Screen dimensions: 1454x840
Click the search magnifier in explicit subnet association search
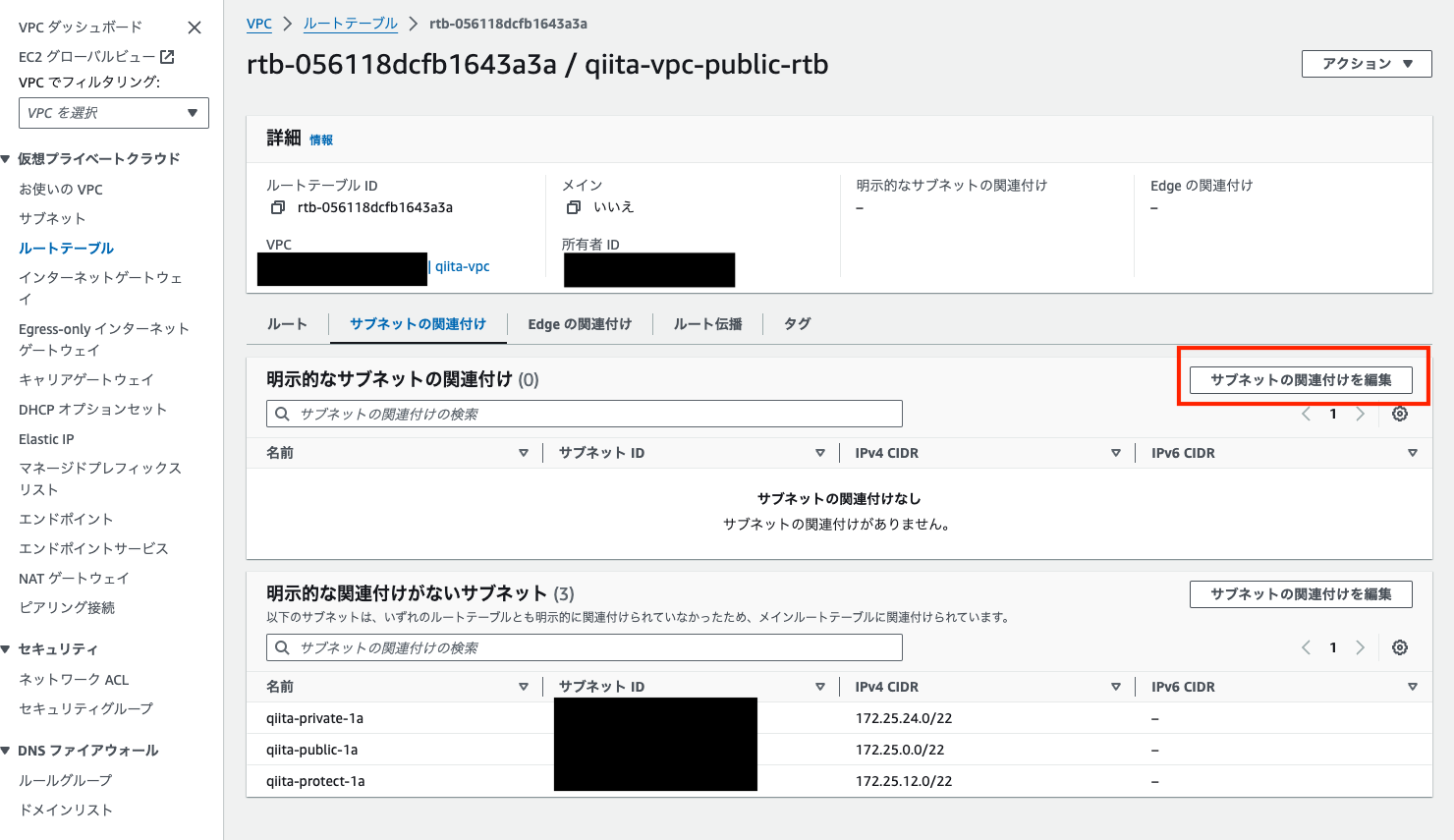pyautogui.click(x=282, y=414)
